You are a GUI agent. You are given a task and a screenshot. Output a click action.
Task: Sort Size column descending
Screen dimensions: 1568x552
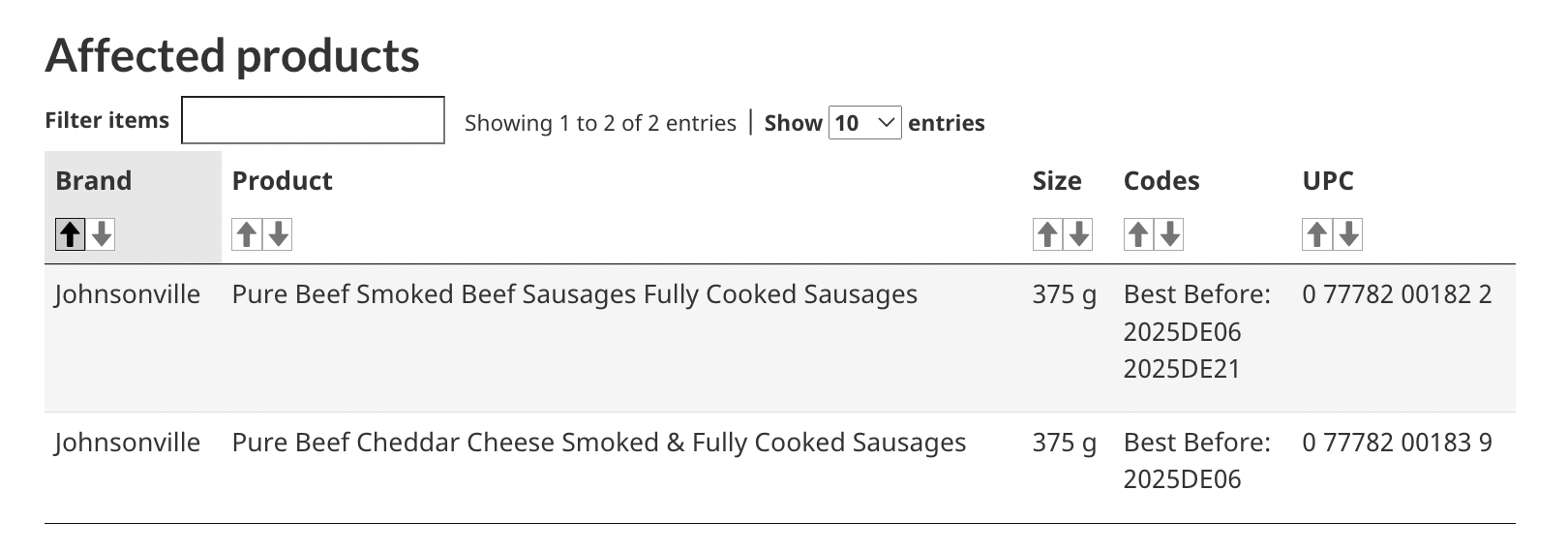tap(1079, 234)
